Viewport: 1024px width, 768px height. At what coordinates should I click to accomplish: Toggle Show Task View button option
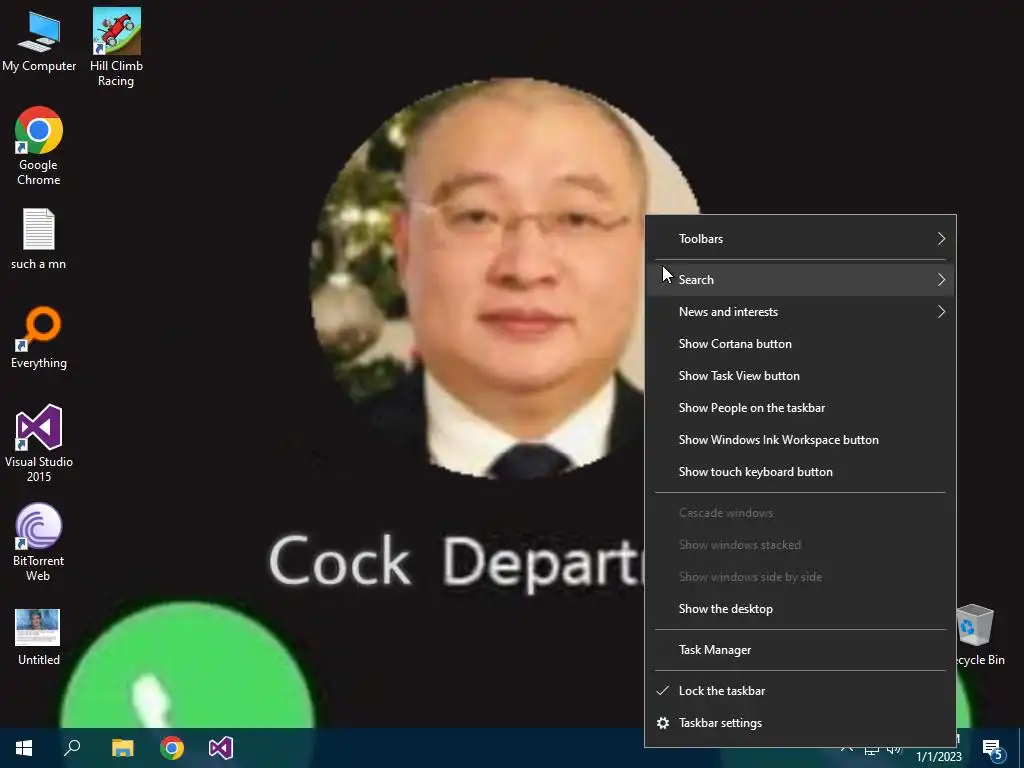800,376
